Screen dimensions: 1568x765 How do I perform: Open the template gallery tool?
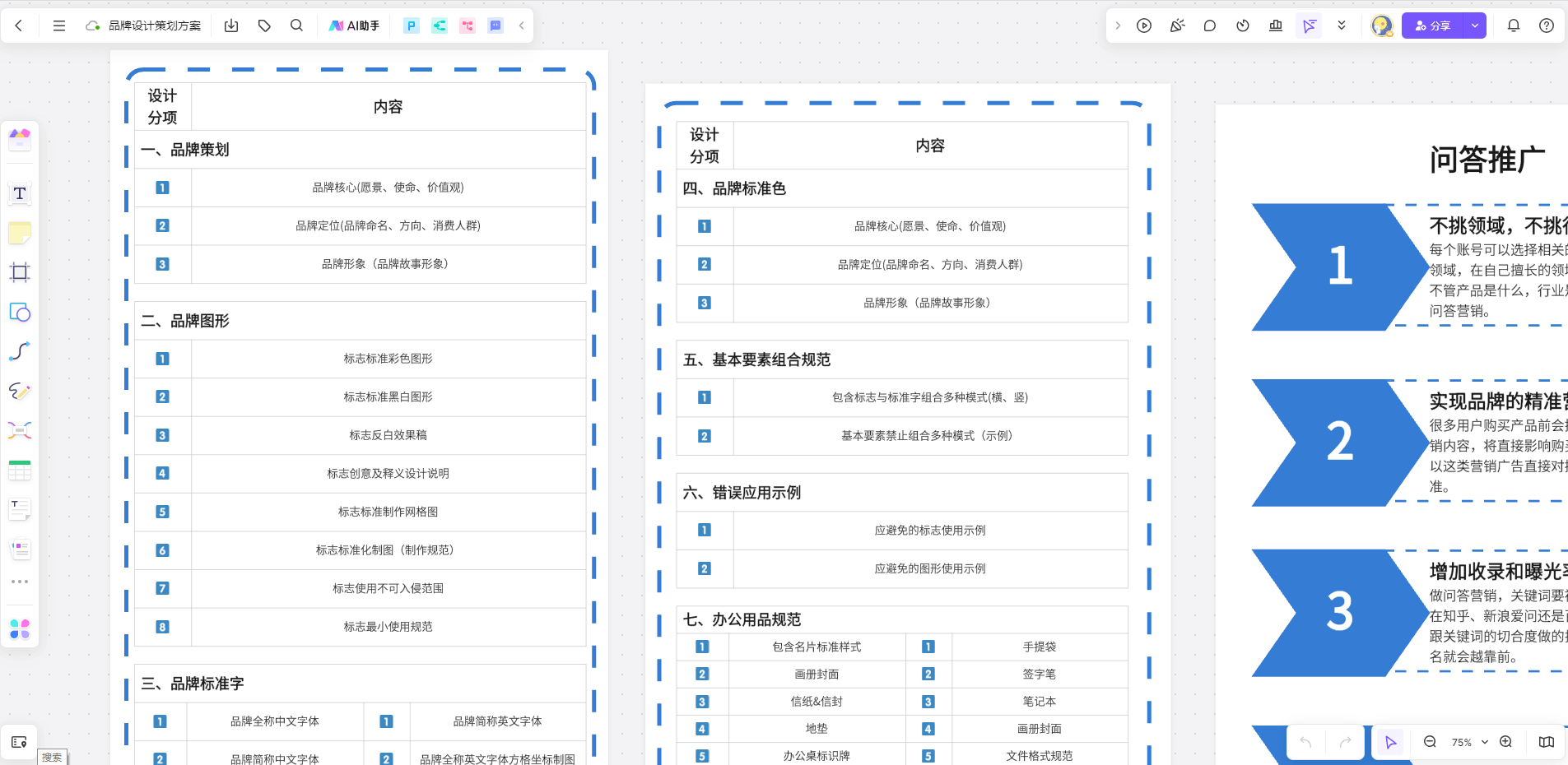(x=20, y=138)
